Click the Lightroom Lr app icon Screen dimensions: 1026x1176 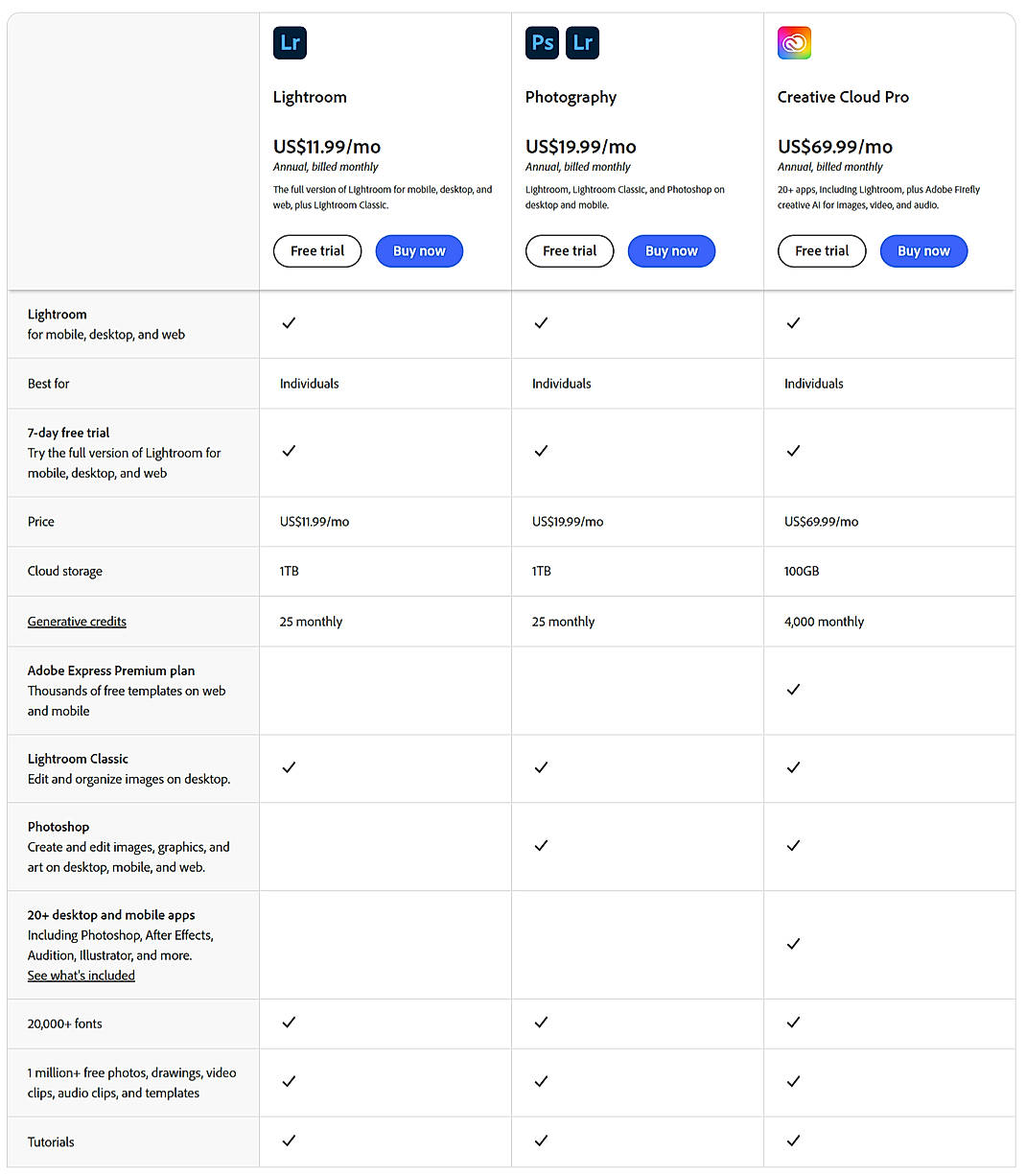point(290,42)
